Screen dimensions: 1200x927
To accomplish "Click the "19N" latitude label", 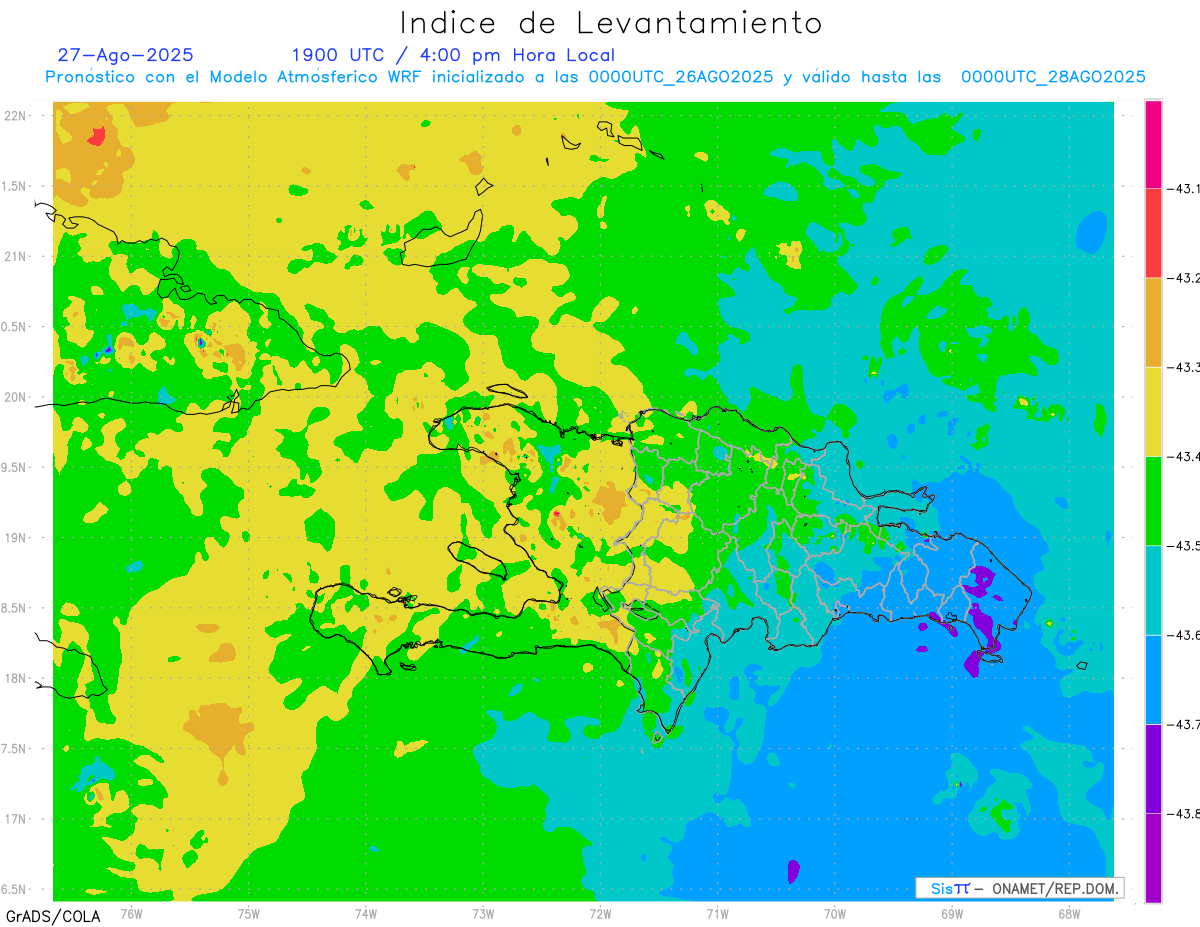I will pos(16,538).
